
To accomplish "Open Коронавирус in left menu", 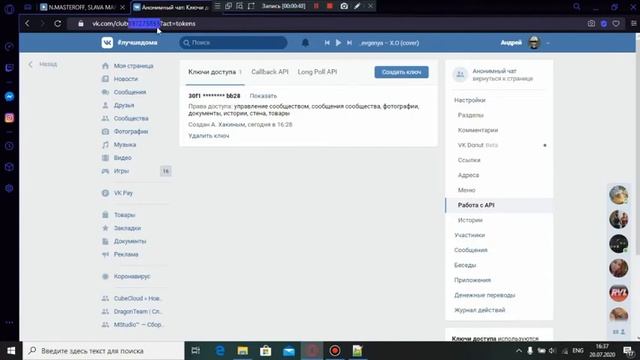I will [131, 276].
